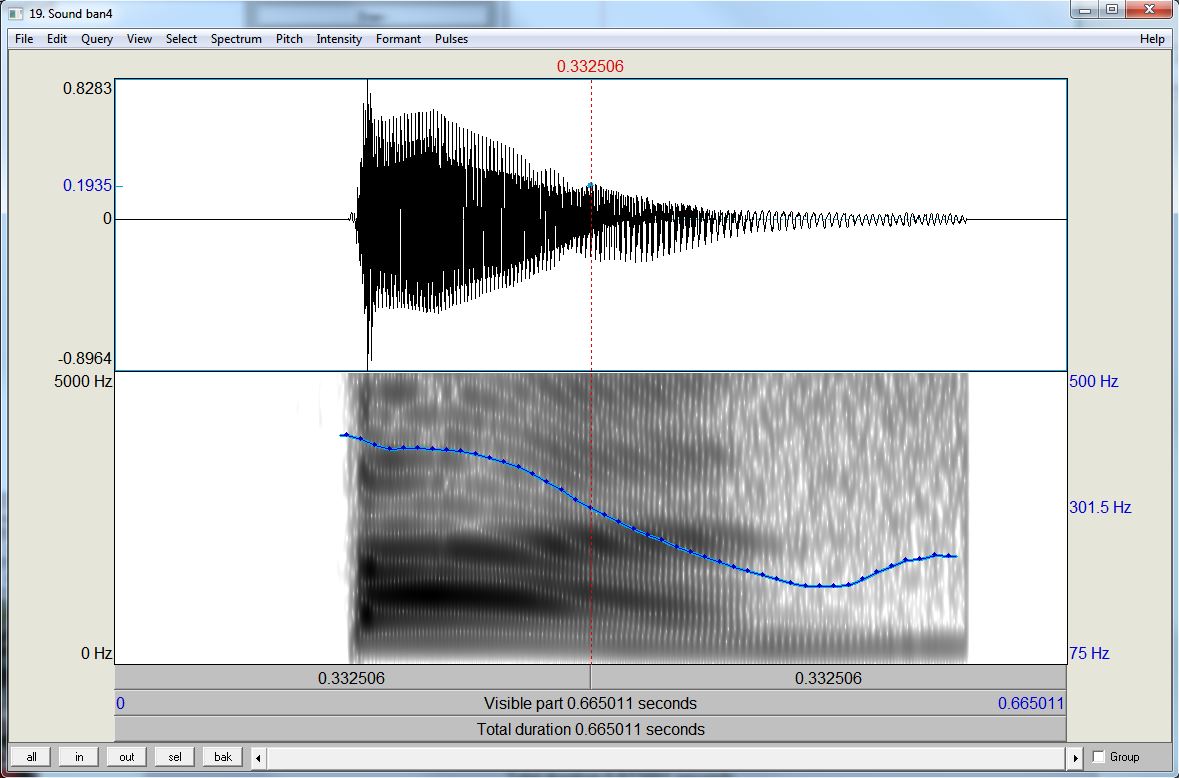Click the Praat window icon in title bar

click(16, 14)
